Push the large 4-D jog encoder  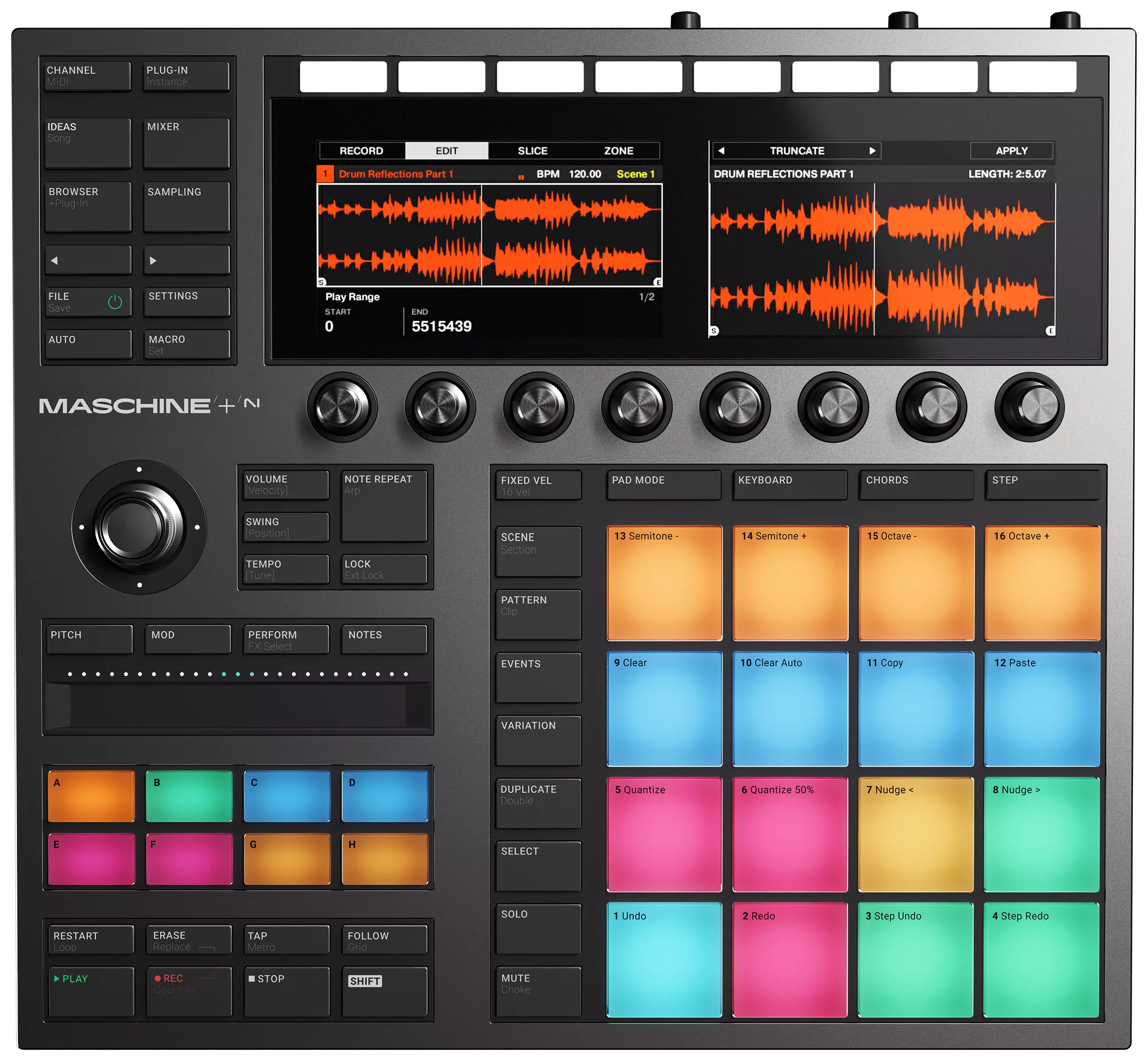138,527
